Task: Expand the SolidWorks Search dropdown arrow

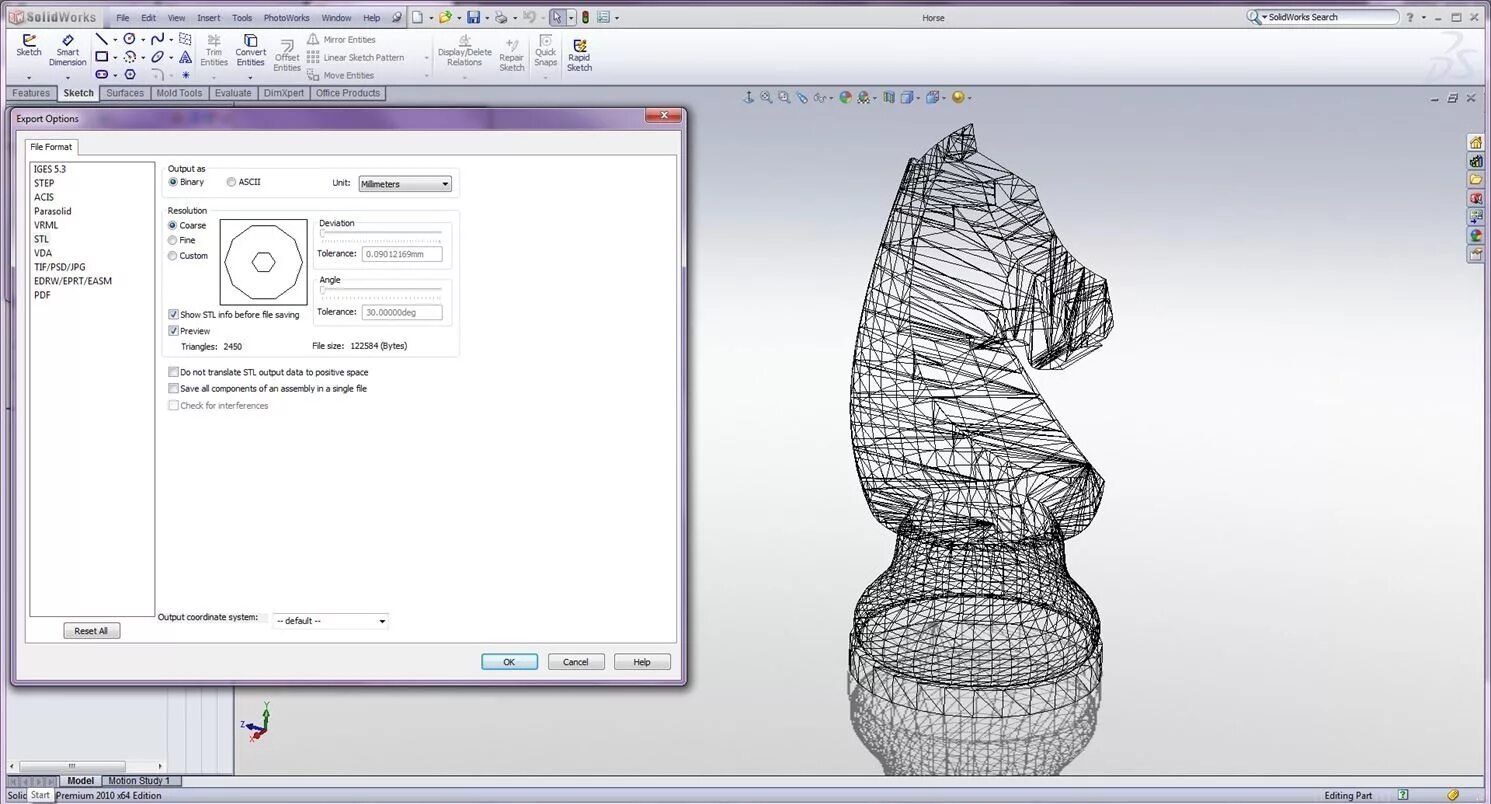Action: [1264, 17]
